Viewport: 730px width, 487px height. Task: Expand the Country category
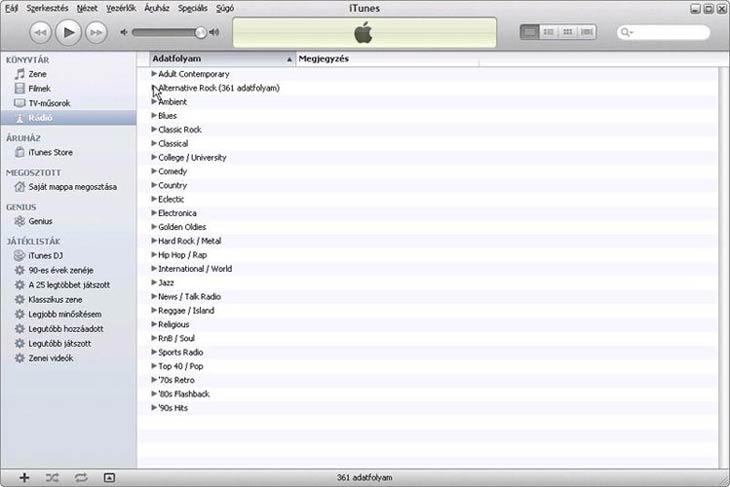pyautogui.click(x=154, y=185)
